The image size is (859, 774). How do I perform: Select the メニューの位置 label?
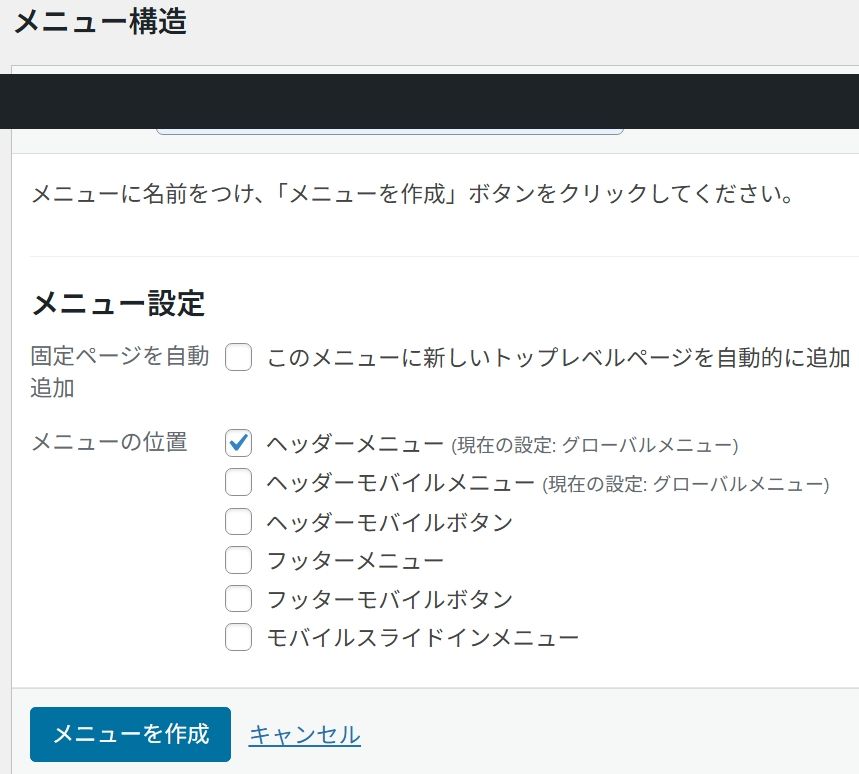109,443
